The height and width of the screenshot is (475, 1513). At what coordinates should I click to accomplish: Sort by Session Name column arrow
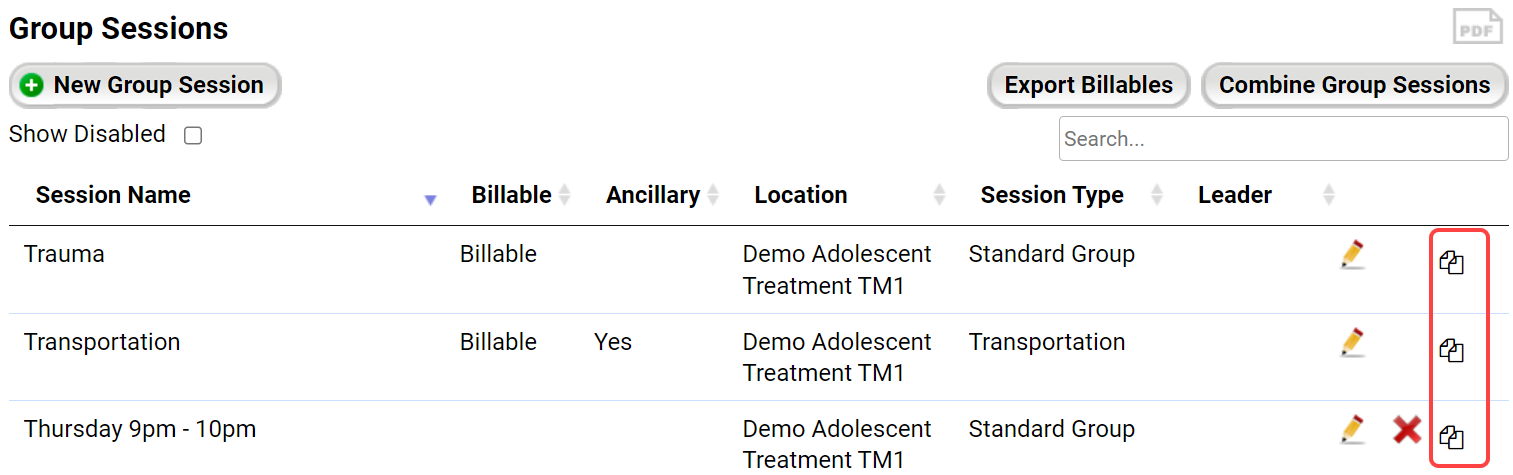click(x=430, y=199)
